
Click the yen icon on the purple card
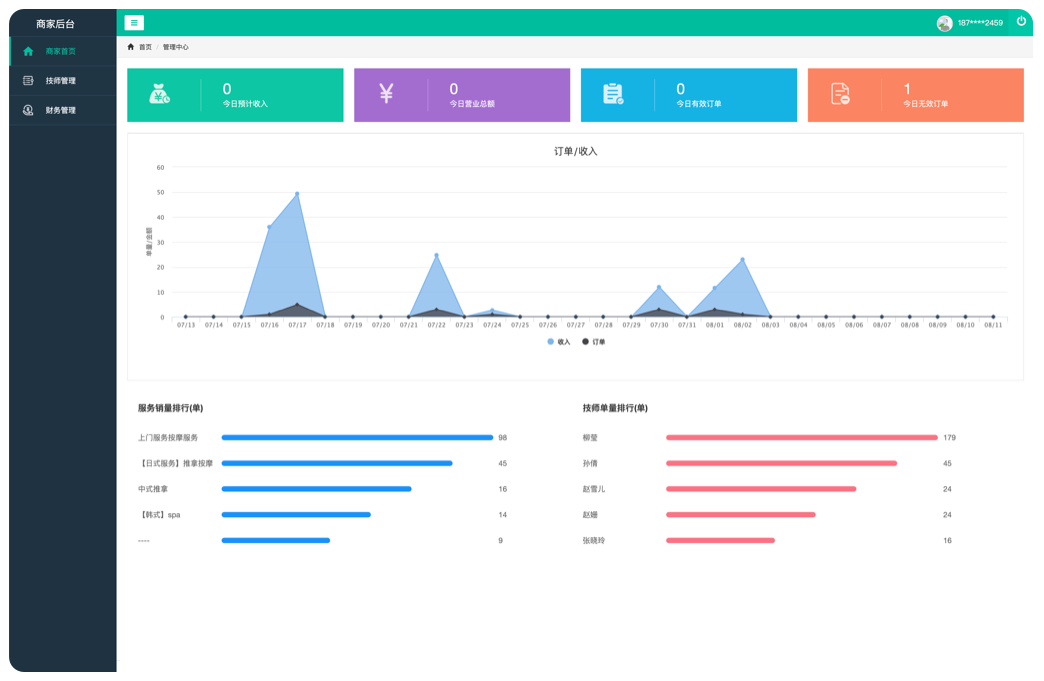tap(387, 94)
